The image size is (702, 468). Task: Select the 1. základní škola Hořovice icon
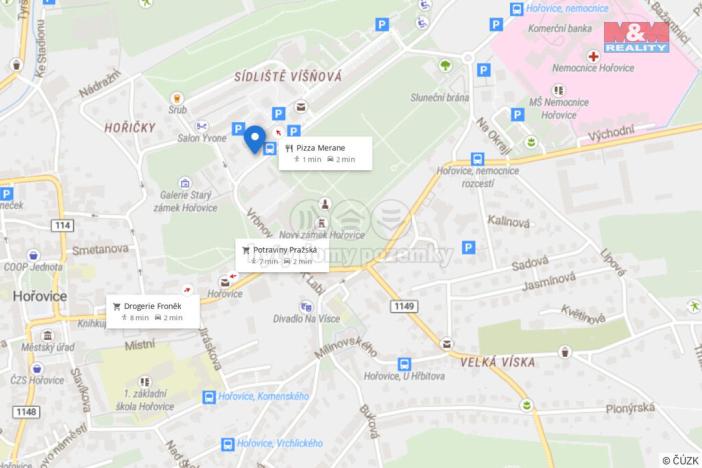(144, 382)
